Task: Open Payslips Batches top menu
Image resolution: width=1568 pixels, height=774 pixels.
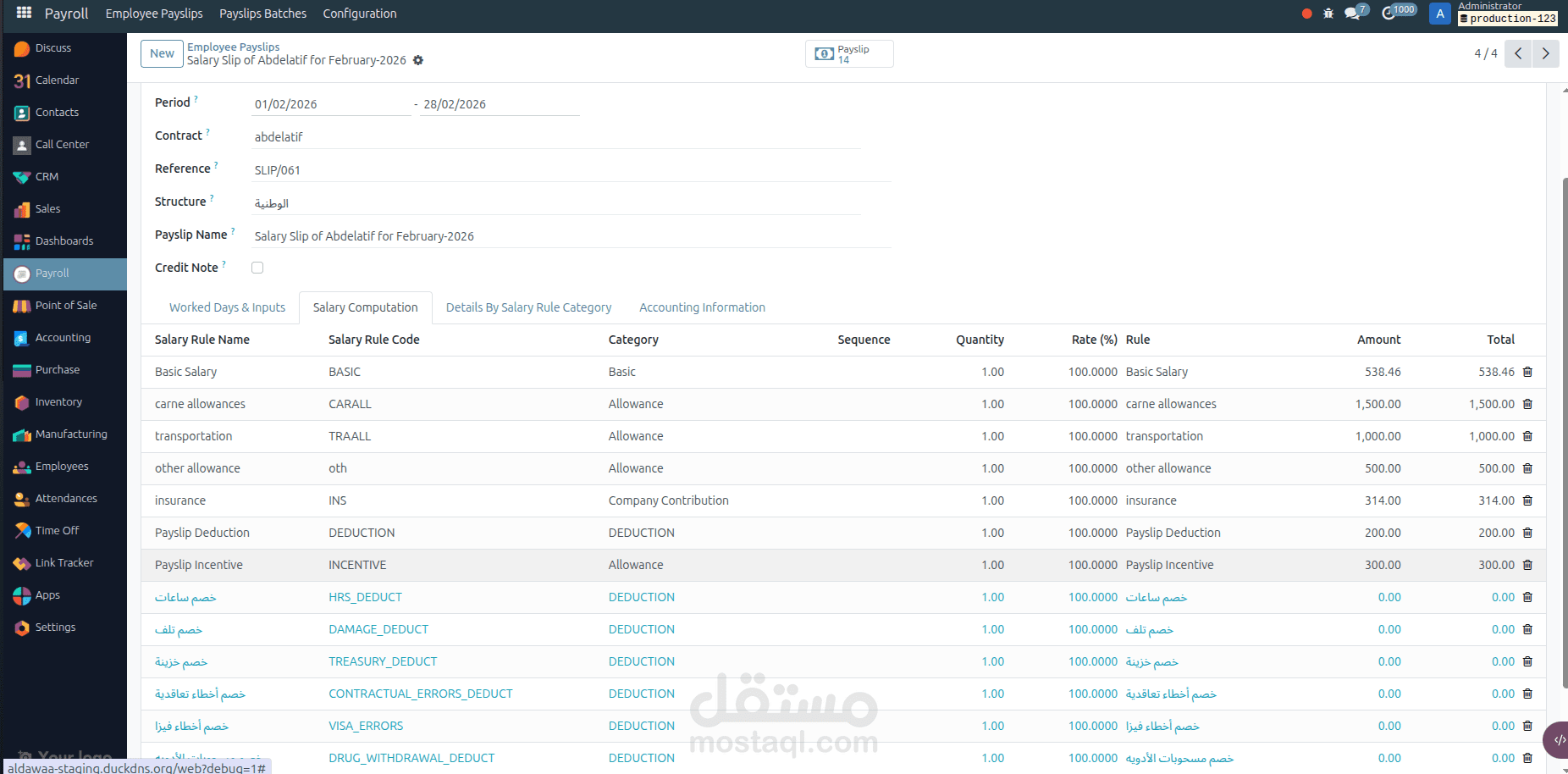Action: coord(262,14)
